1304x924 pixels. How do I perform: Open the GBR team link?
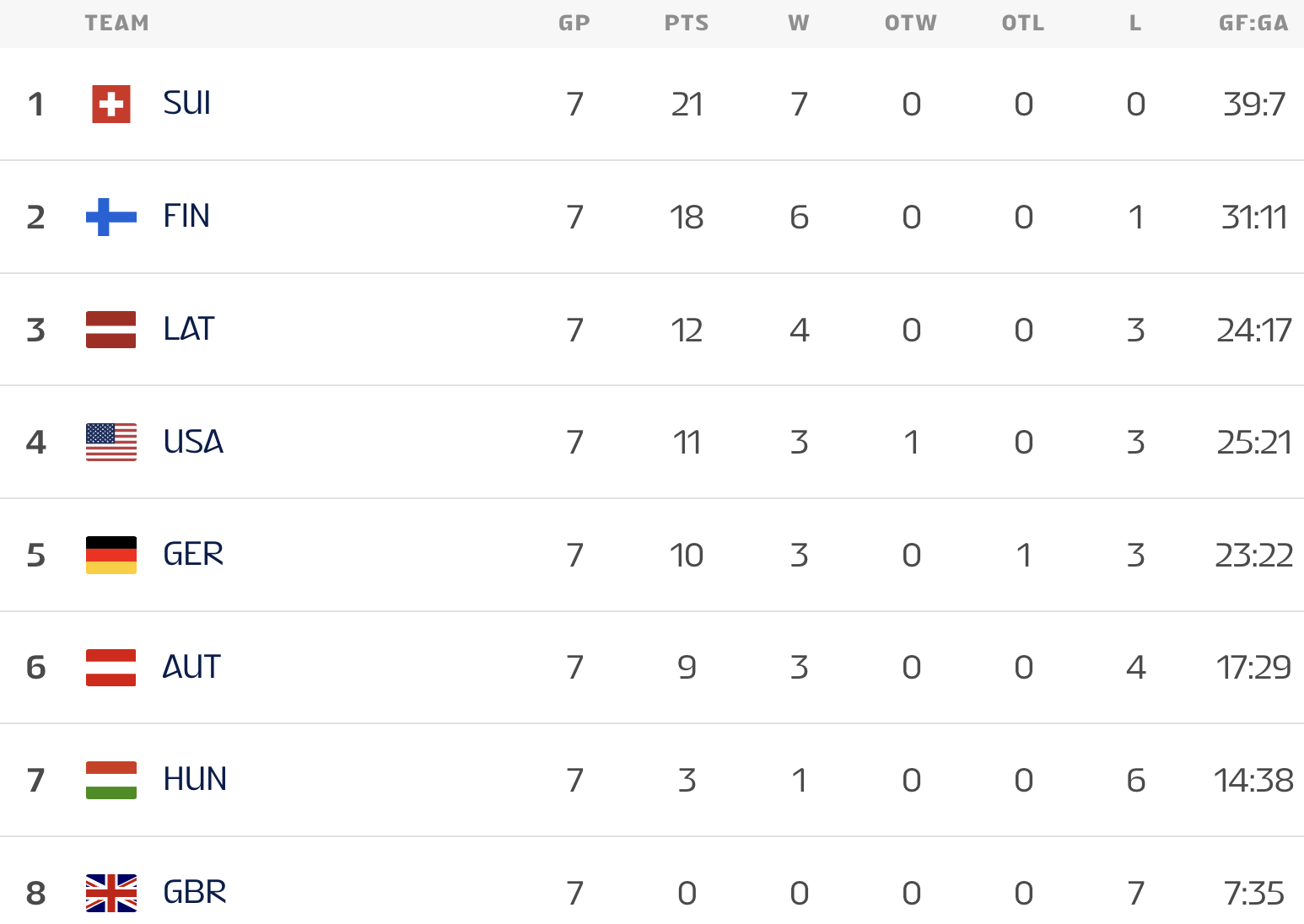click(x=195, y=892)
